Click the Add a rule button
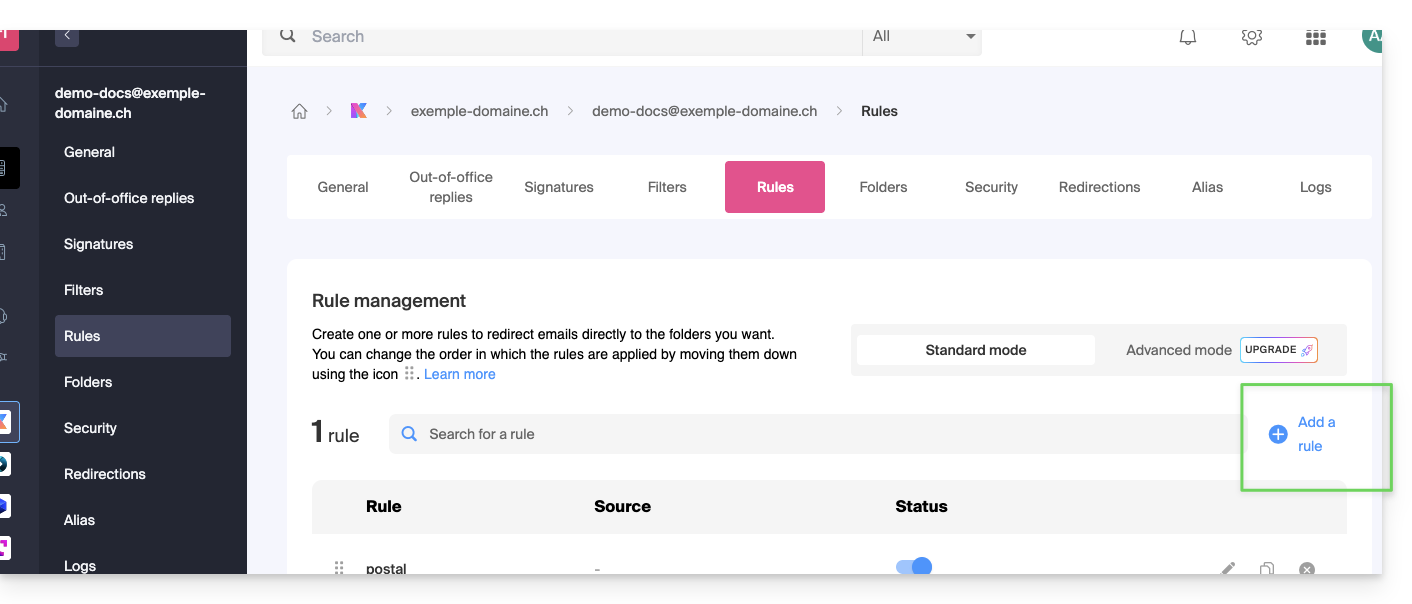1412x604 pixels. (1303, 434)
